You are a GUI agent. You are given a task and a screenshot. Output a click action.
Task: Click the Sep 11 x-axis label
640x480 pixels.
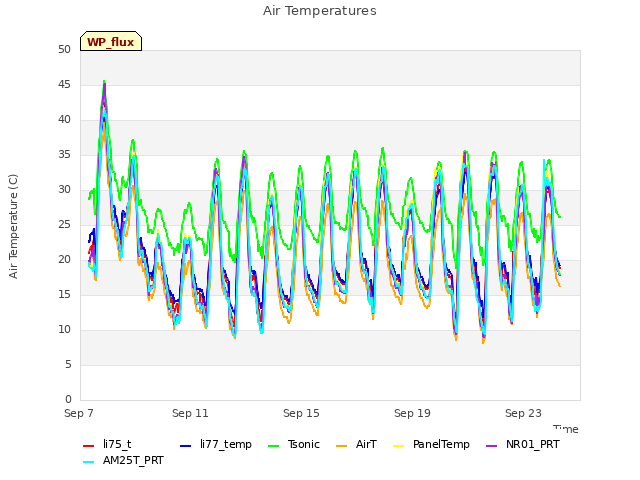(190, 413)
